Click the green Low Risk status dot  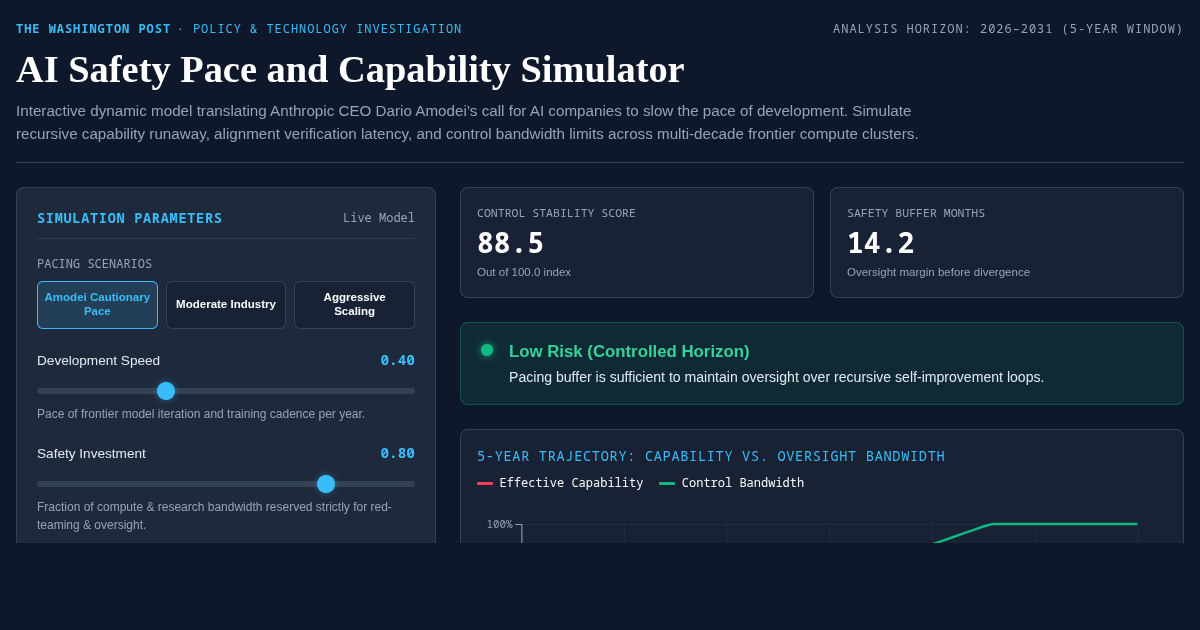click(487, 350)
